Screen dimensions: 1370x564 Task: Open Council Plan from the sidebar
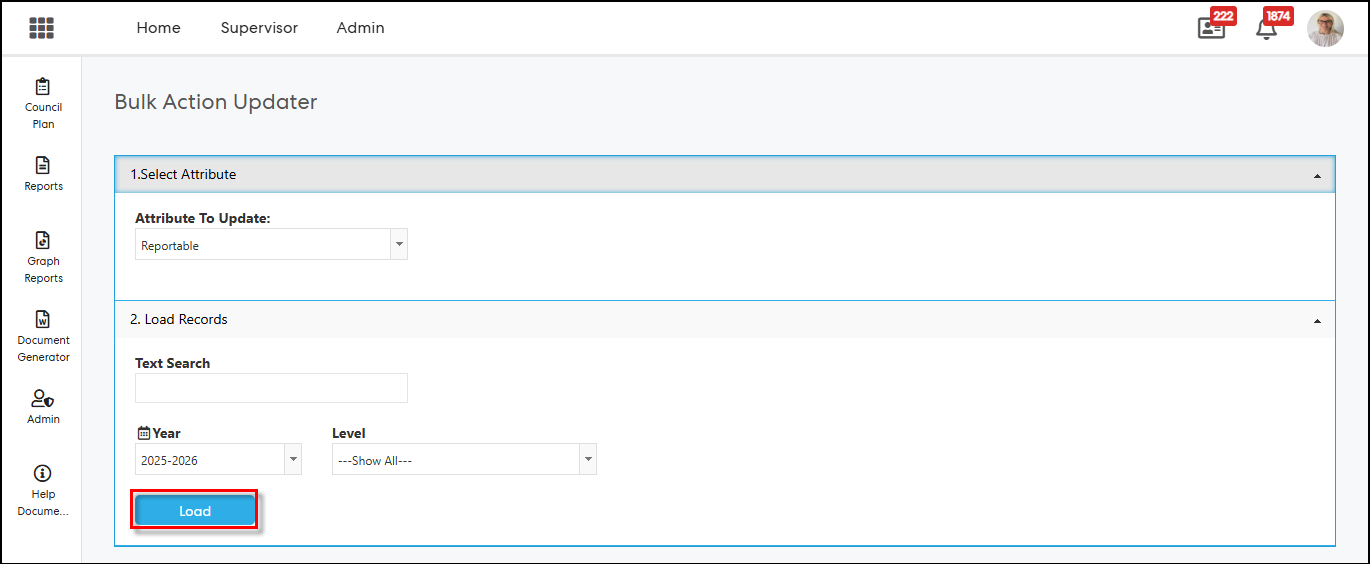[43, 103]
